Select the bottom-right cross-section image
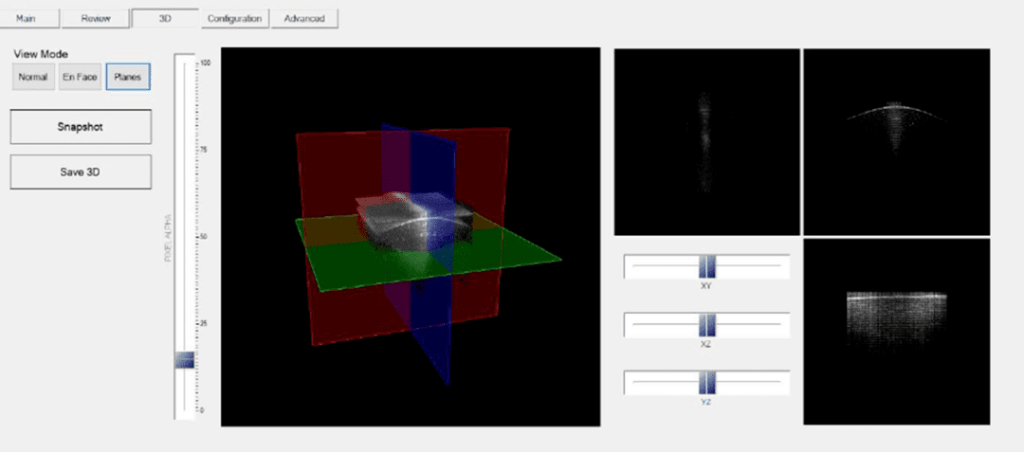 click(896, 332)
